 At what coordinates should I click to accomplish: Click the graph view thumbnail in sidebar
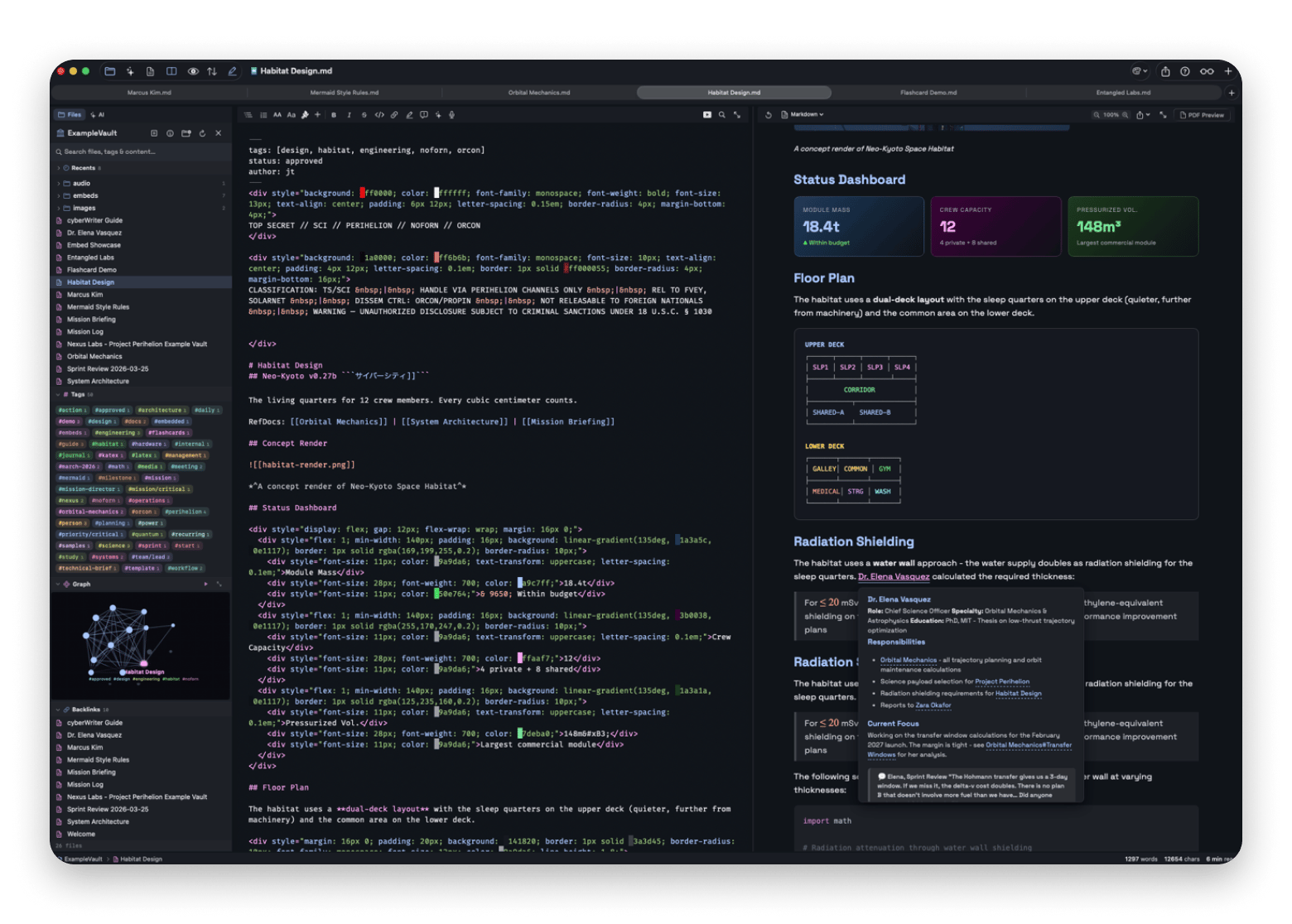pyautogui.click(x=140, y=647)
